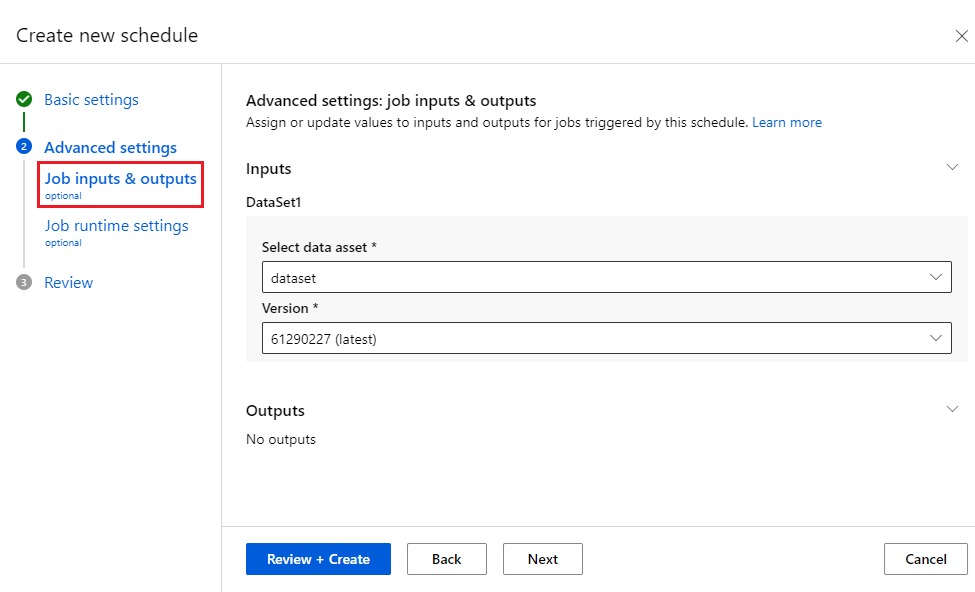Click the step 2 circle icon
This screenshot has width=975, height=592.
(x=24, y=147)
